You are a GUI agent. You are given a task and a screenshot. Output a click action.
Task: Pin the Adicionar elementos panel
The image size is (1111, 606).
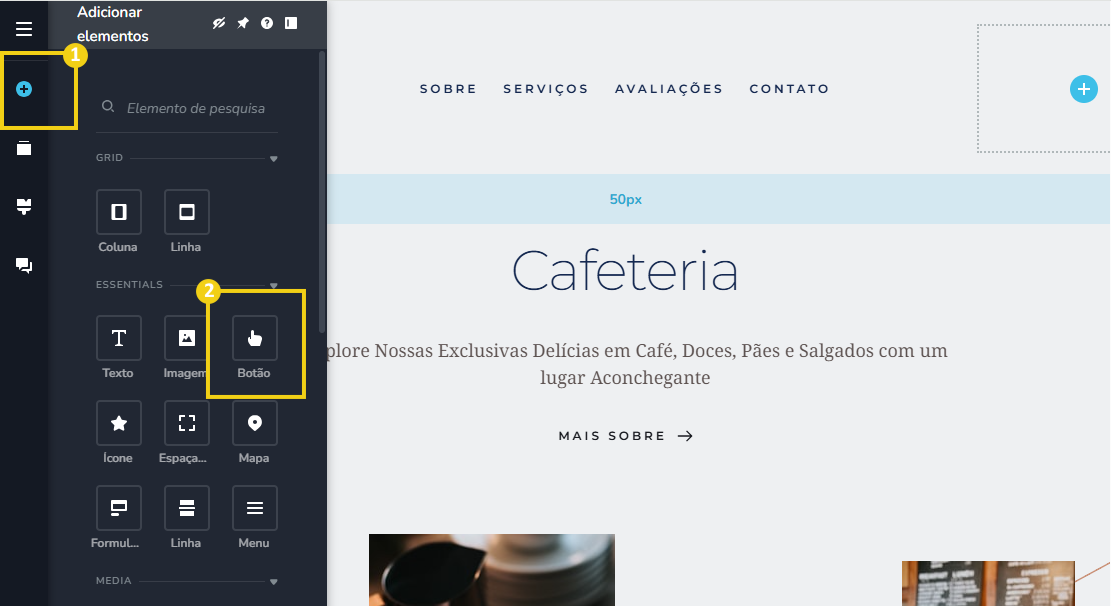click(243, 23)
